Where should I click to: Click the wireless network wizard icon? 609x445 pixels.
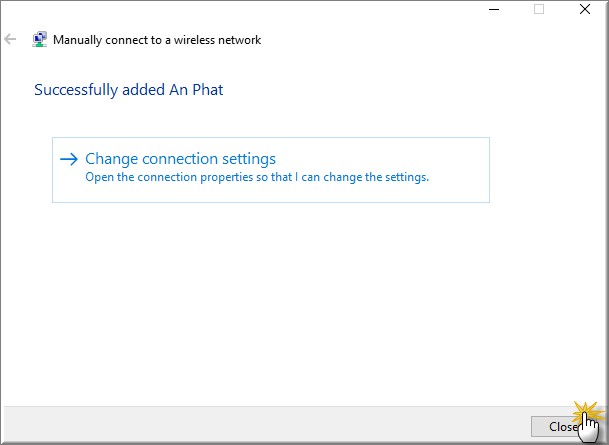pyautogui.click(x=39, y=39)
